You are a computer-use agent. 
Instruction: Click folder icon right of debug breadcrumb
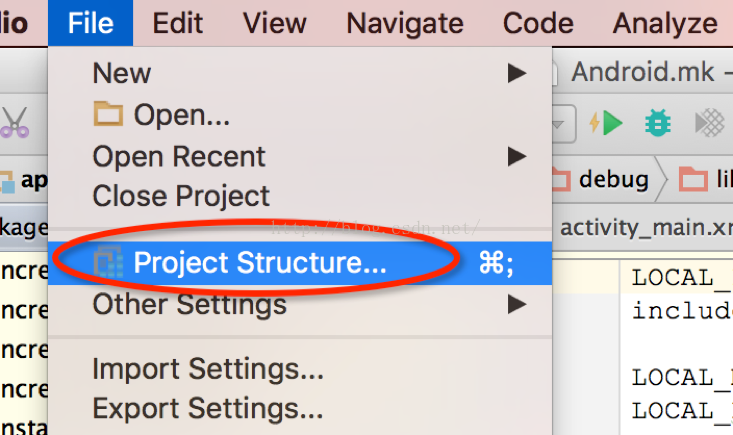coord(693,179)
